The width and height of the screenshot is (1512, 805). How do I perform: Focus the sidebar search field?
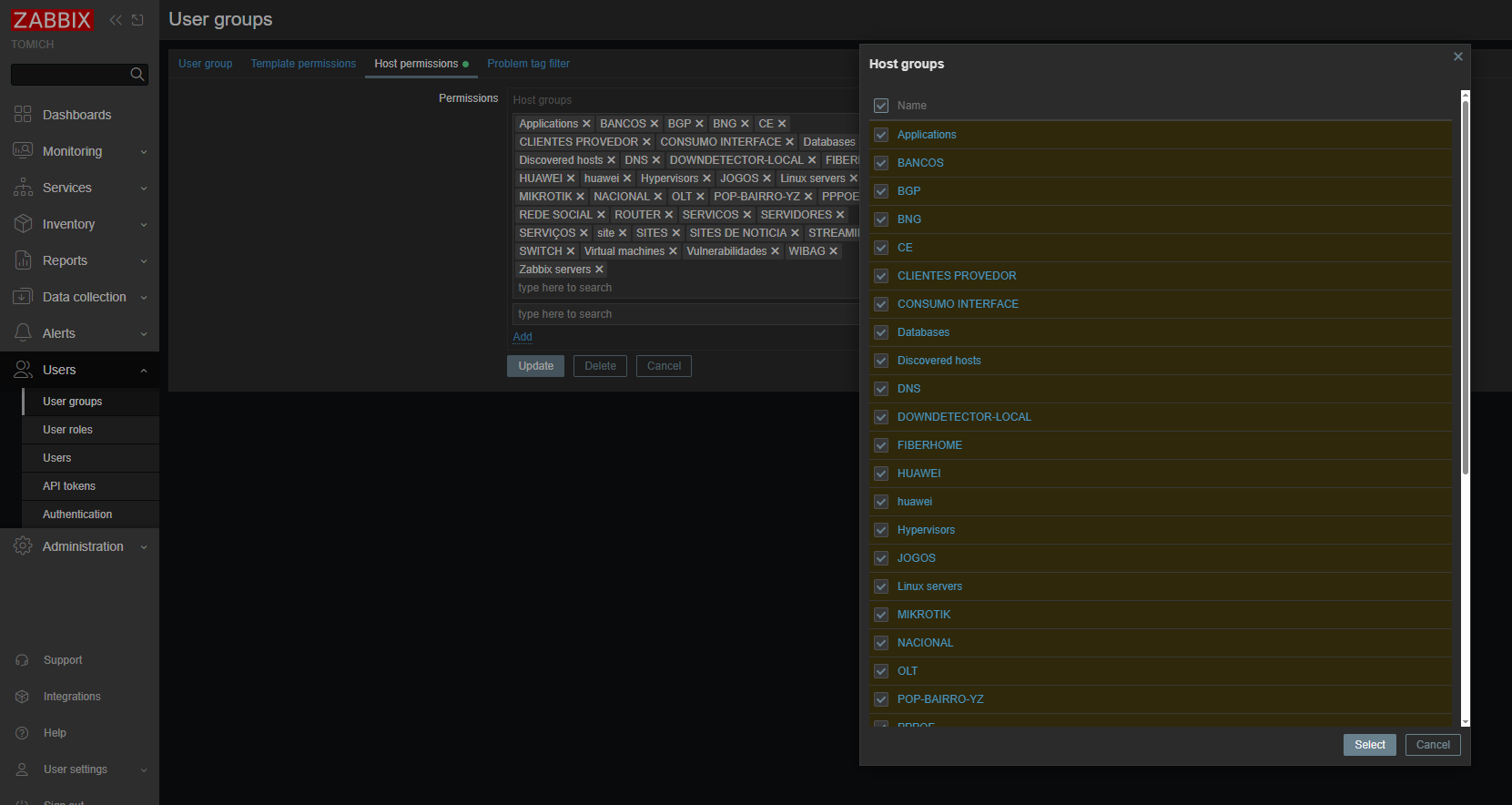(70, 74)
